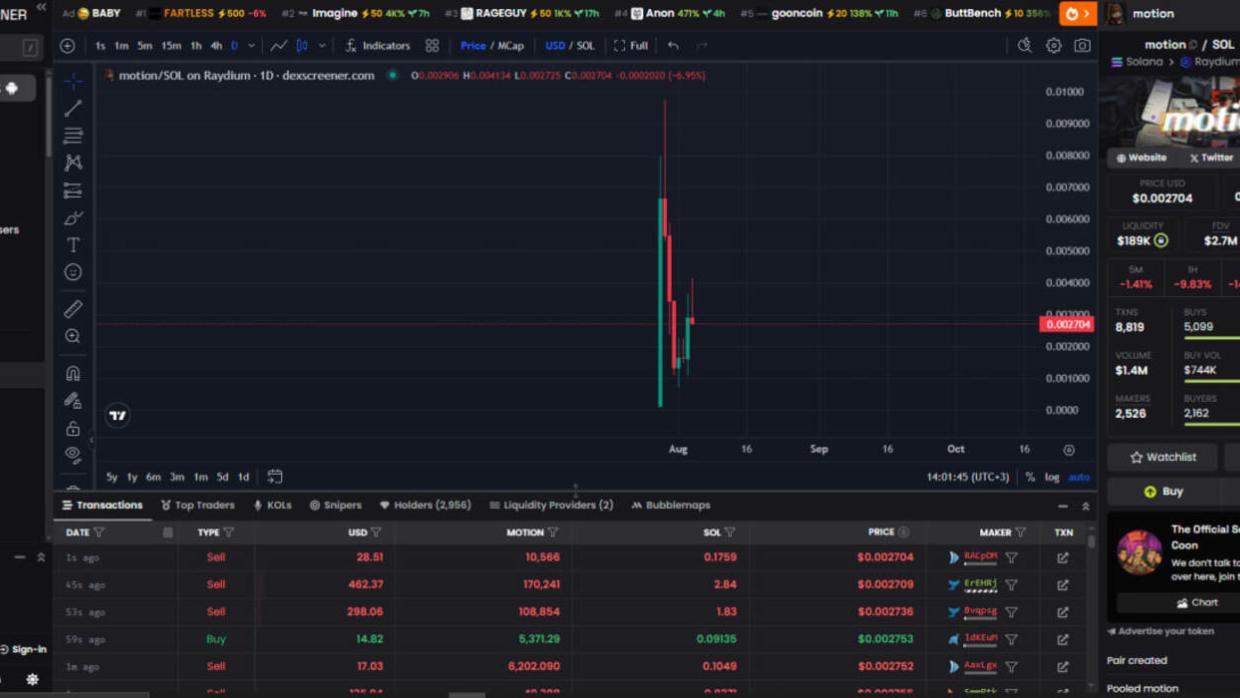Filter transactions by SOL amount
Image resolution: width=1240 pixels, height=698 pixels.
(x=730, y=532)
